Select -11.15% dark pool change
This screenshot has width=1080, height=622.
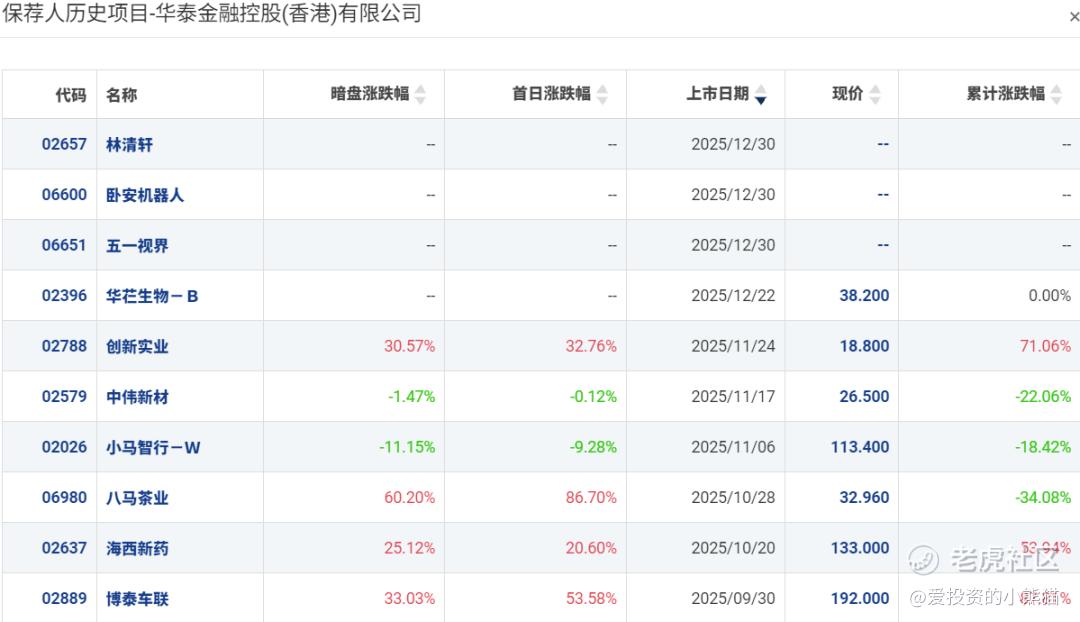[407, 447]
